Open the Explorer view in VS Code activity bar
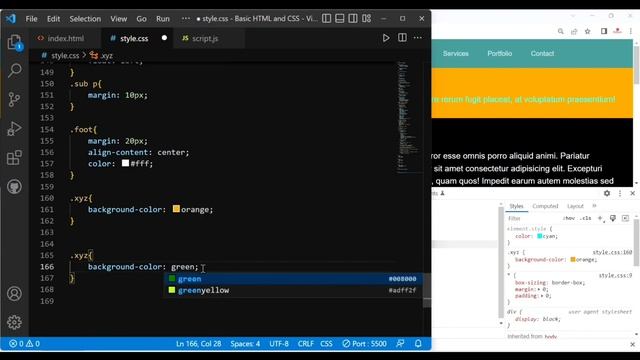The width and height of the screenshot is (640, 360). click(x=15, y=42)
